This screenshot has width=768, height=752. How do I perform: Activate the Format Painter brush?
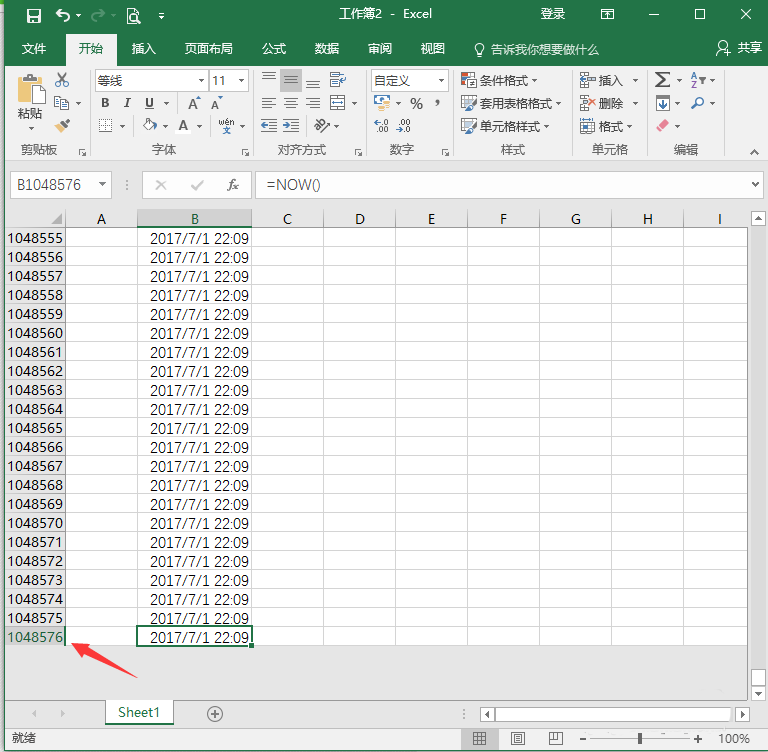coord(62,125)
